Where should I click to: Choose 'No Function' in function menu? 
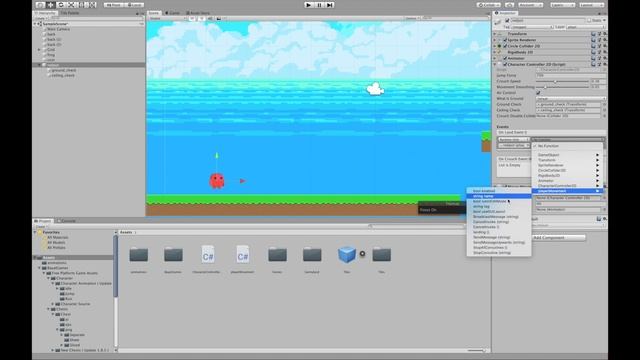(567, 146)
